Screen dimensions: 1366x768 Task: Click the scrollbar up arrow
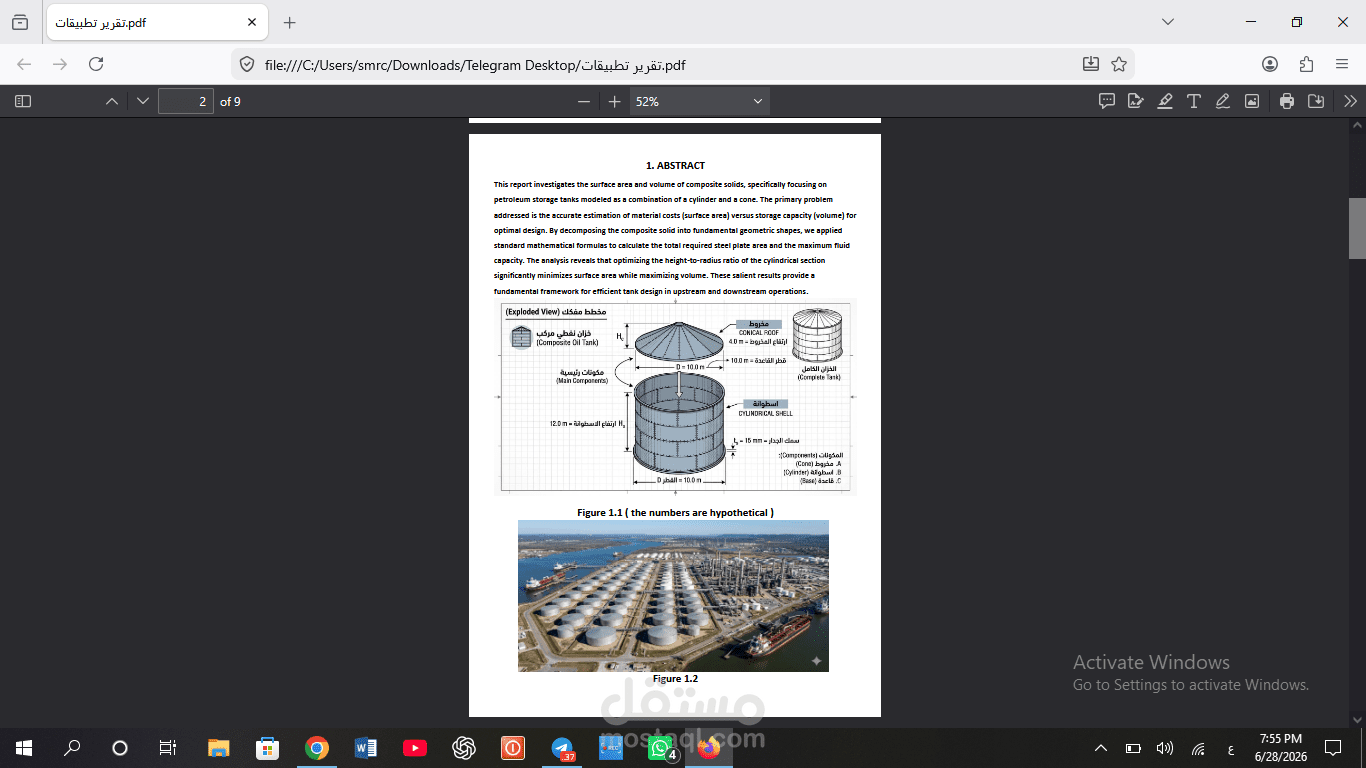1357,126
